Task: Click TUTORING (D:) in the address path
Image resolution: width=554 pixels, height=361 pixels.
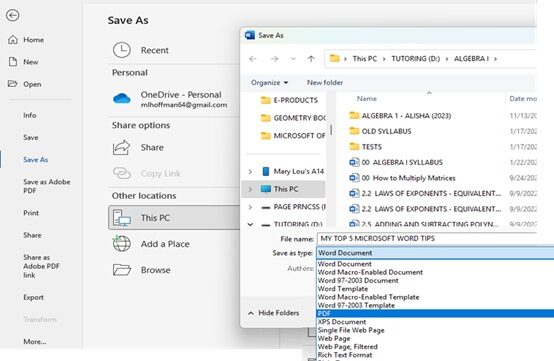Action: click(416, 59)
